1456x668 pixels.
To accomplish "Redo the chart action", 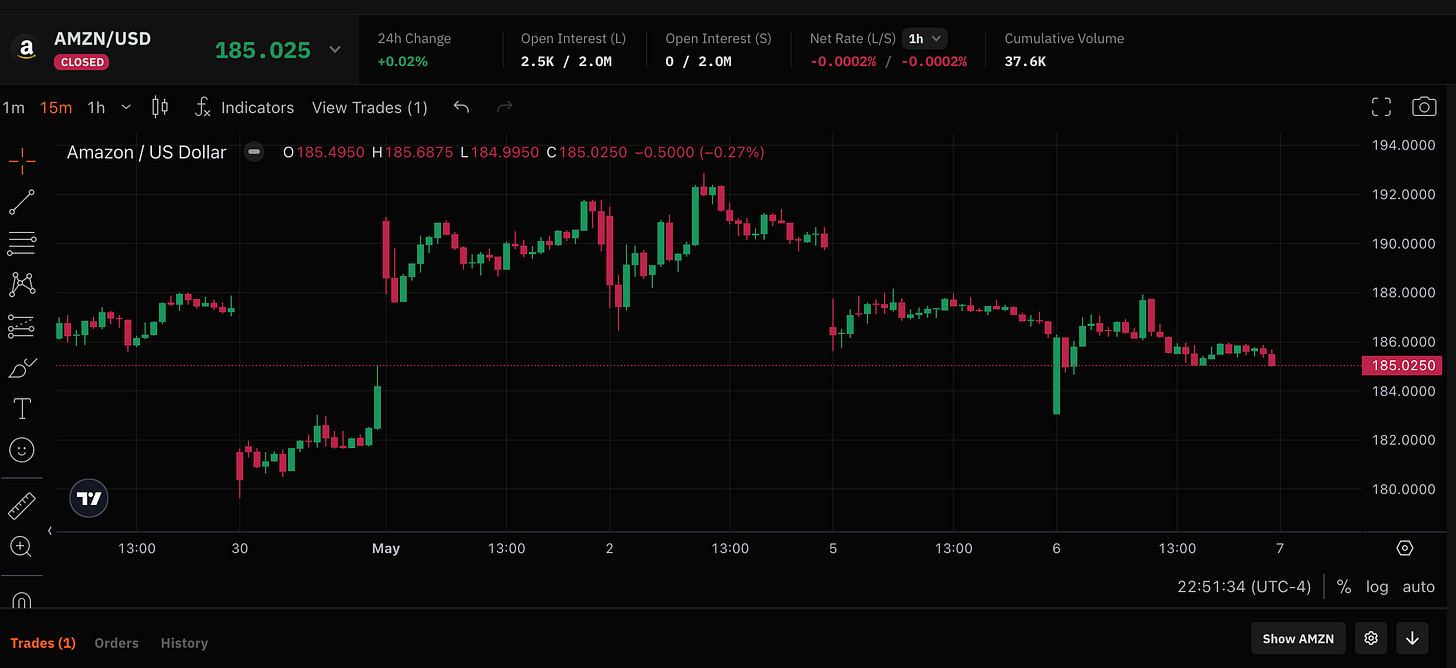I will click(x=504, y=107).
